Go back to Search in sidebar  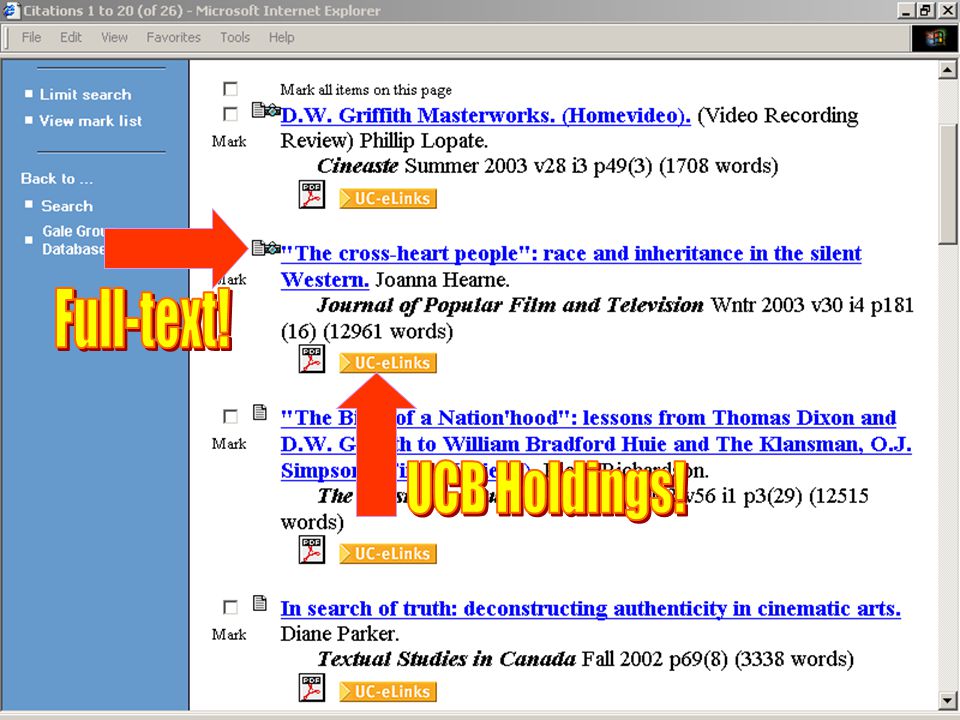pyautogui.click(x=67, y=206)
